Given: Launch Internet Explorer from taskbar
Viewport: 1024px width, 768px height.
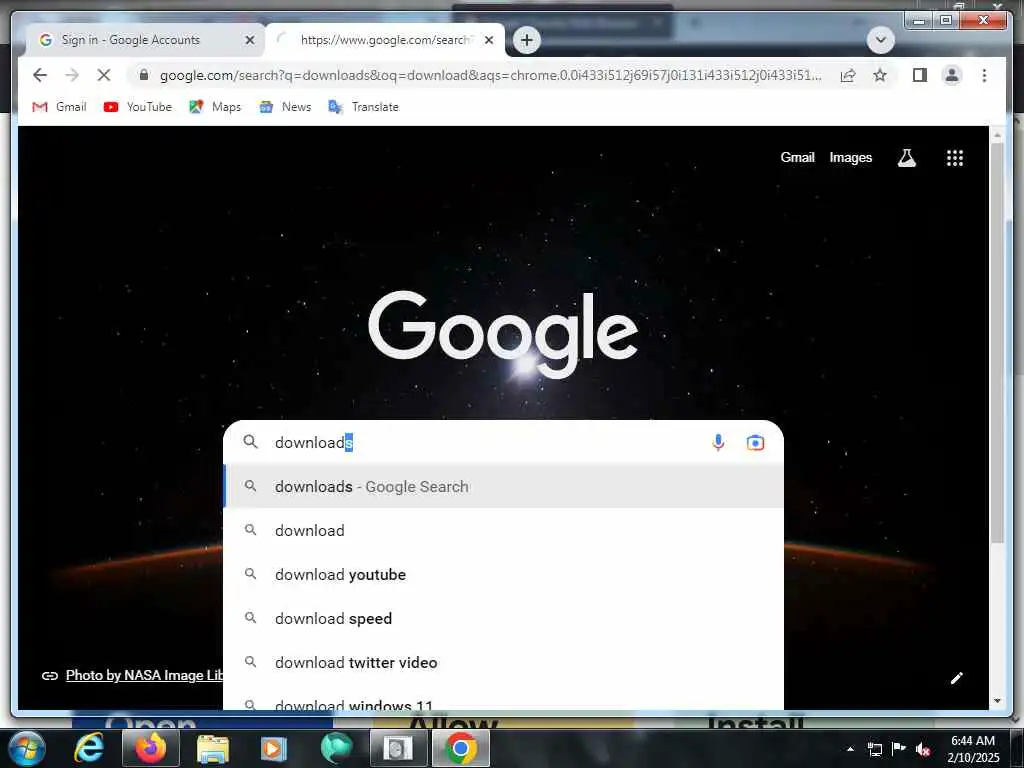Looking at the screenshot, I should 88,748.
